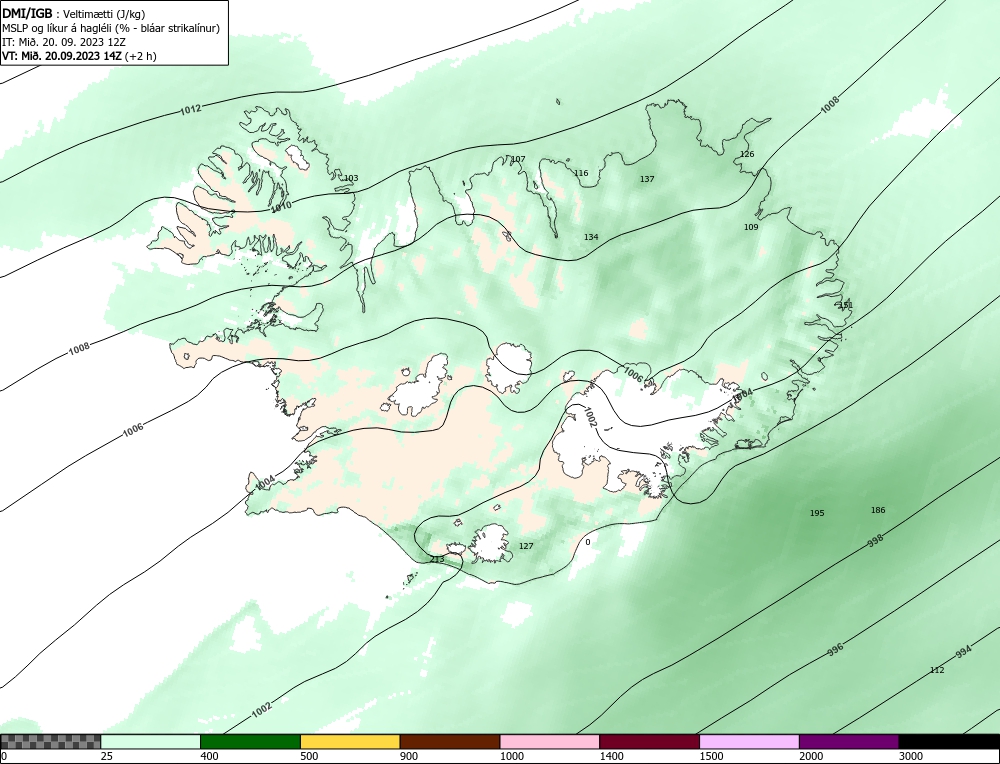Click the legend tick label '400'
This screenshot has height=764, width=1000.
pos(209,756)
